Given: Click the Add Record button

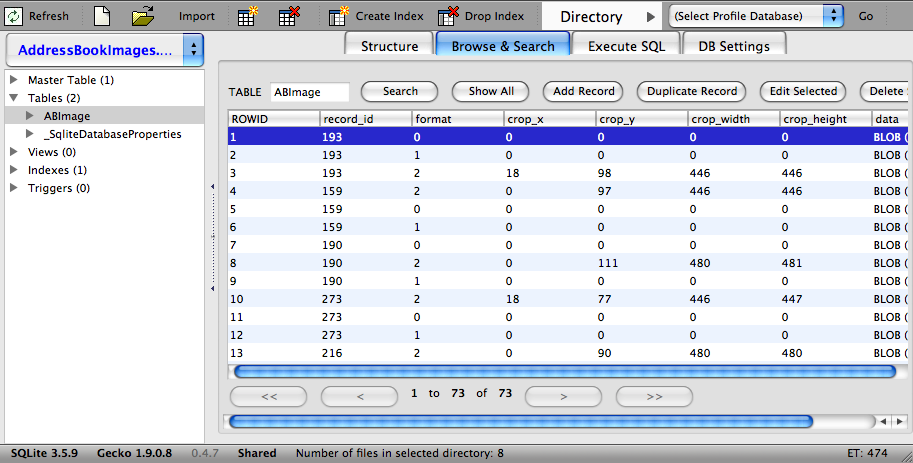Looking at the screenshot, I should [583, 91].
